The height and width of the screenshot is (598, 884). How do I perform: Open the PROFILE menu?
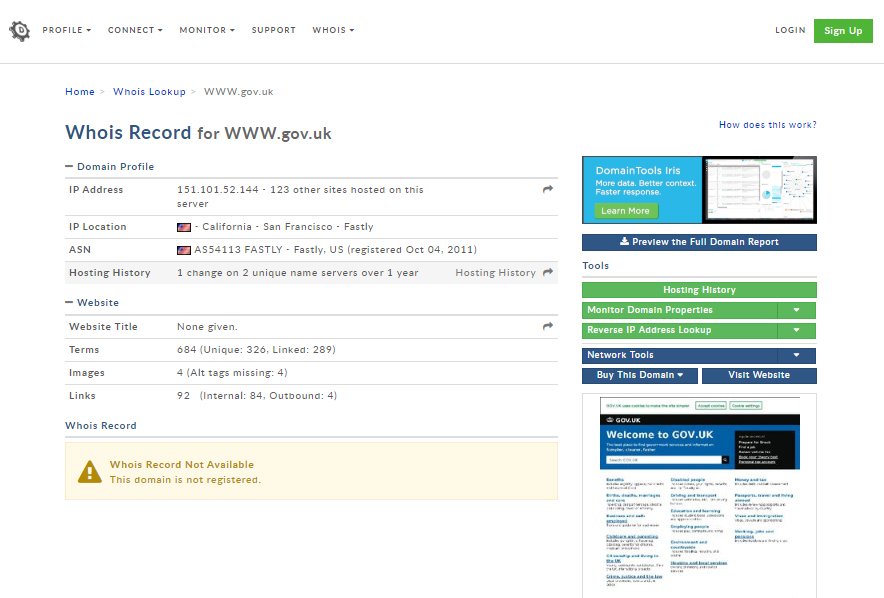[67, 30]
